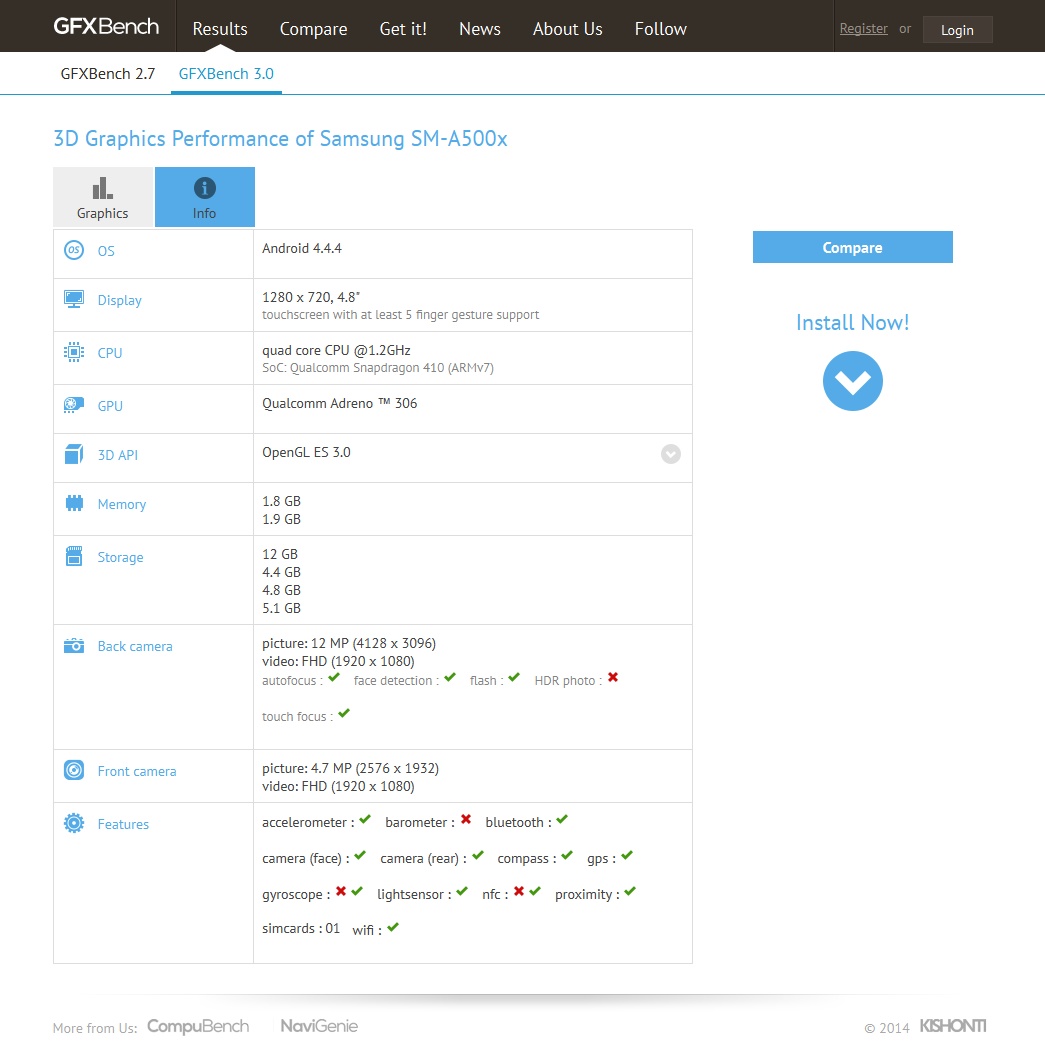The image size is (1045, 1048).
Task: Select the Info tab
Action: coord(204,197)
